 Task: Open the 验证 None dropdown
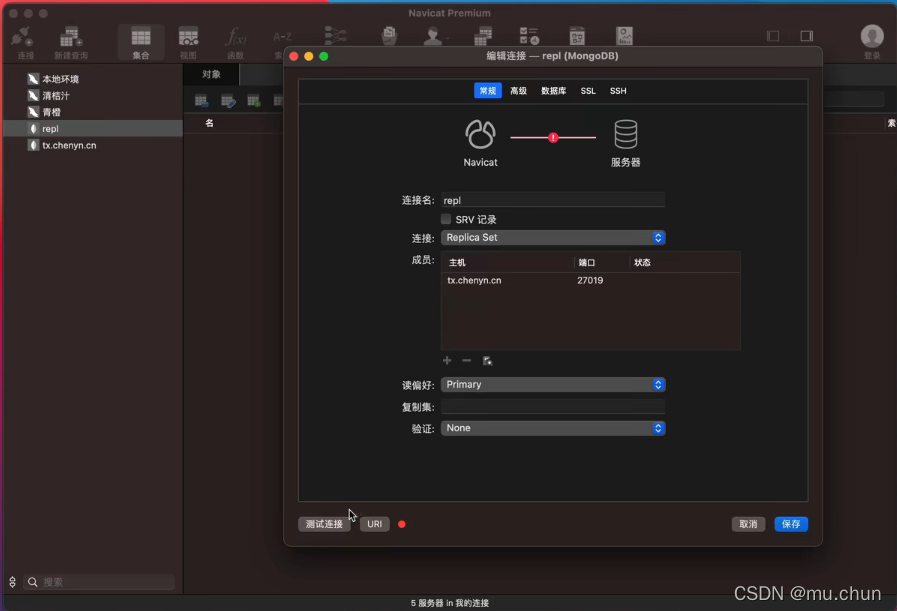click(553, 428)
